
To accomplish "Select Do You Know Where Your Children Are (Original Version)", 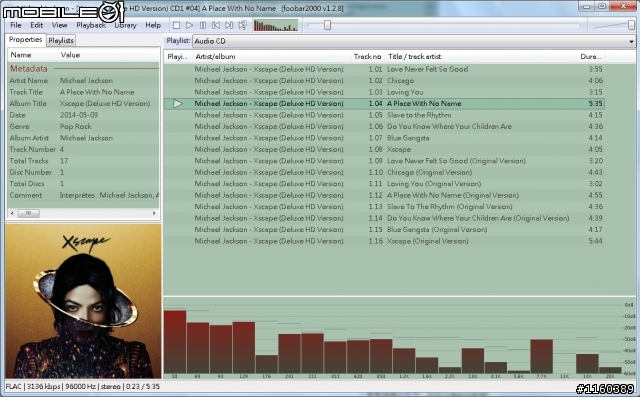I will click(384, 218).
